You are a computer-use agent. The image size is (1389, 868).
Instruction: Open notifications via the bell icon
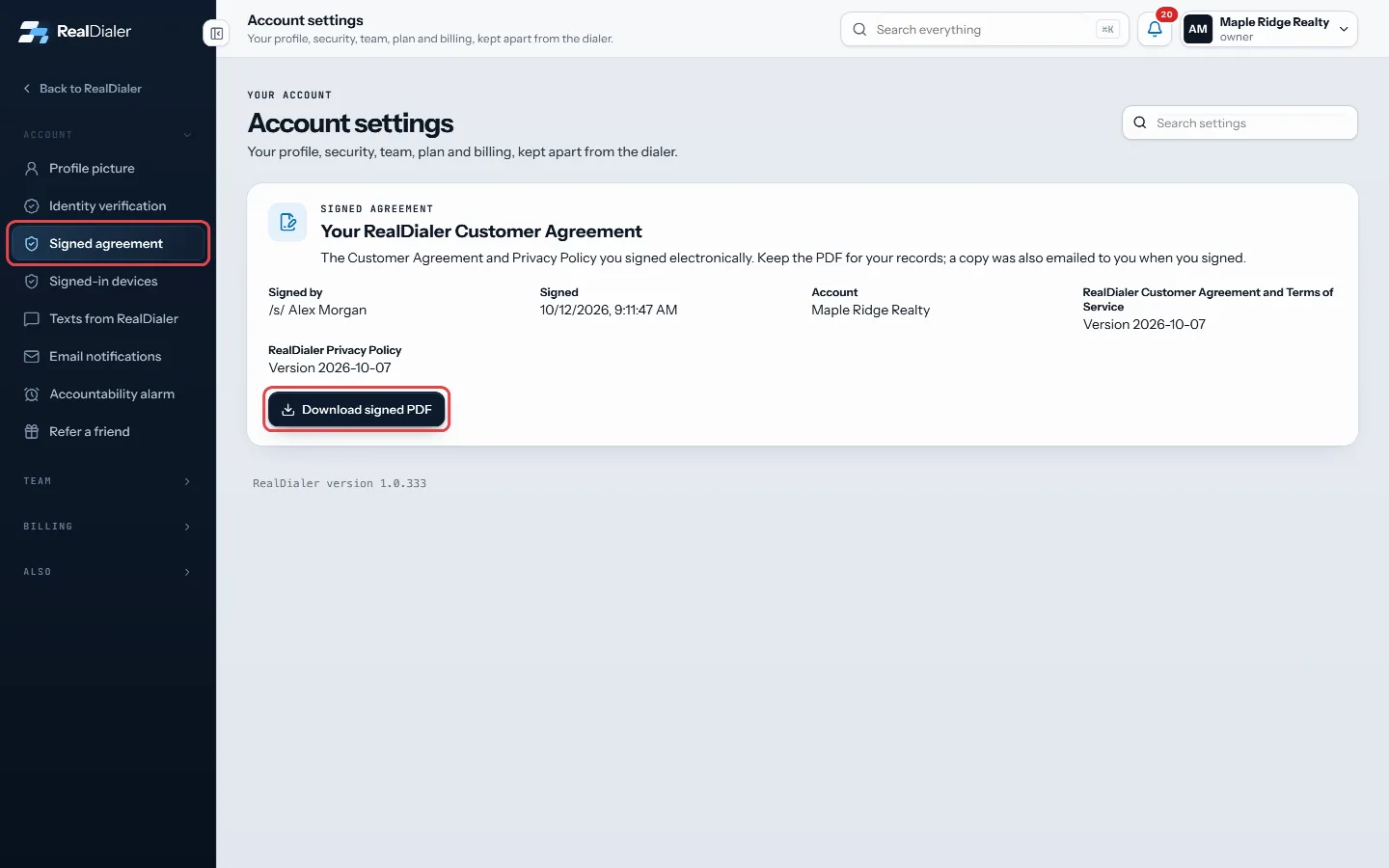tap(1155, 29)
